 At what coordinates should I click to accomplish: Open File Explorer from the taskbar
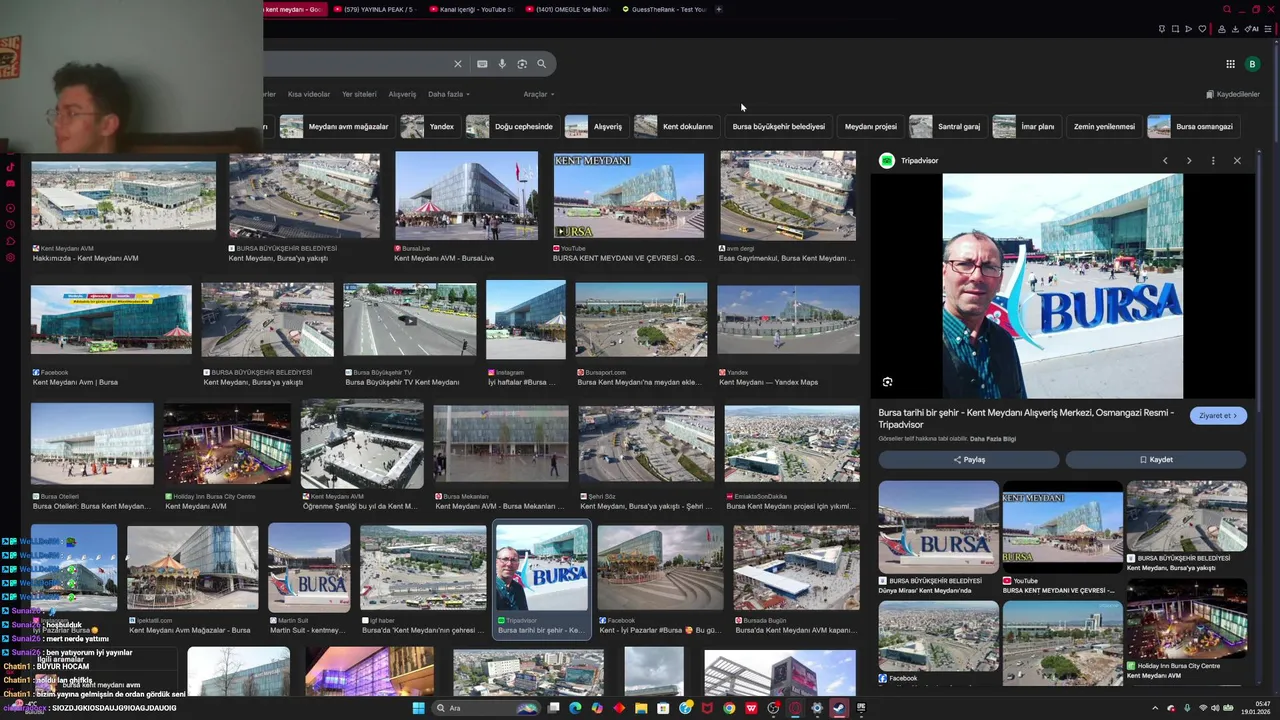641,708
